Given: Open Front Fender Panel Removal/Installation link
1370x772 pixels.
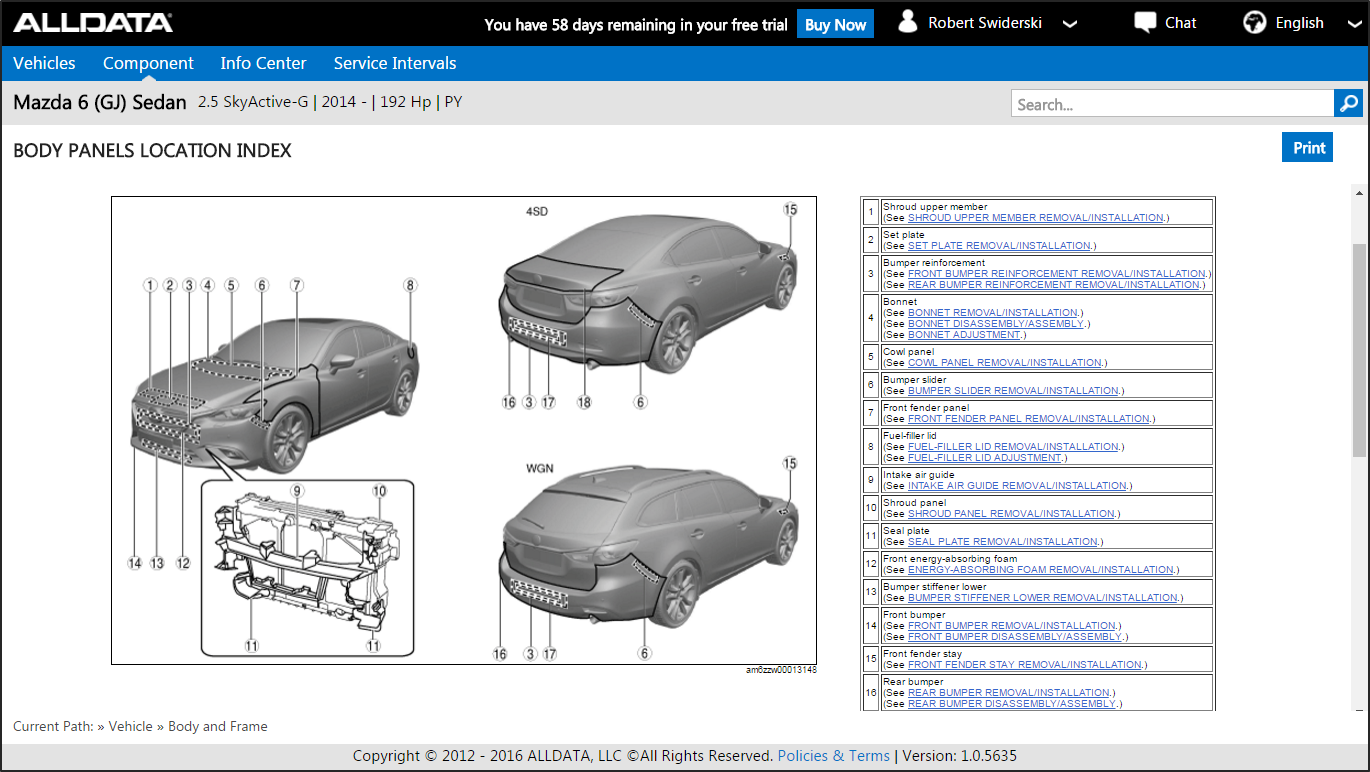Looking at the screenshot, I should (x=1029, y=419).
